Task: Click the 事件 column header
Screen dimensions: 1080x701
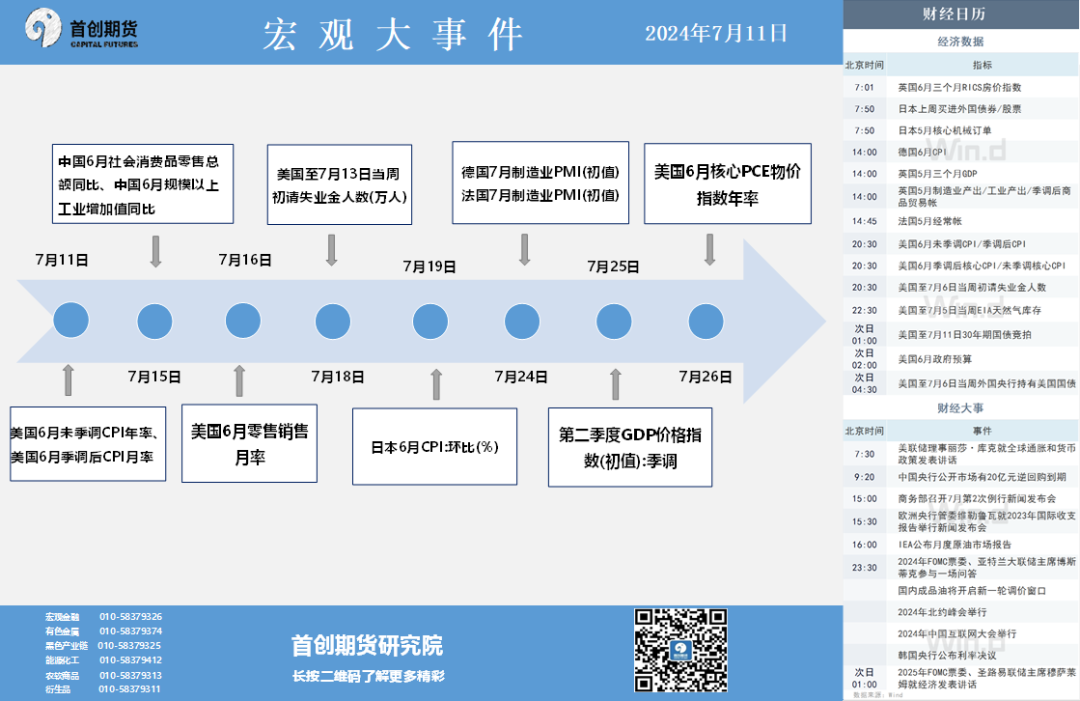Action: (982, 430)
